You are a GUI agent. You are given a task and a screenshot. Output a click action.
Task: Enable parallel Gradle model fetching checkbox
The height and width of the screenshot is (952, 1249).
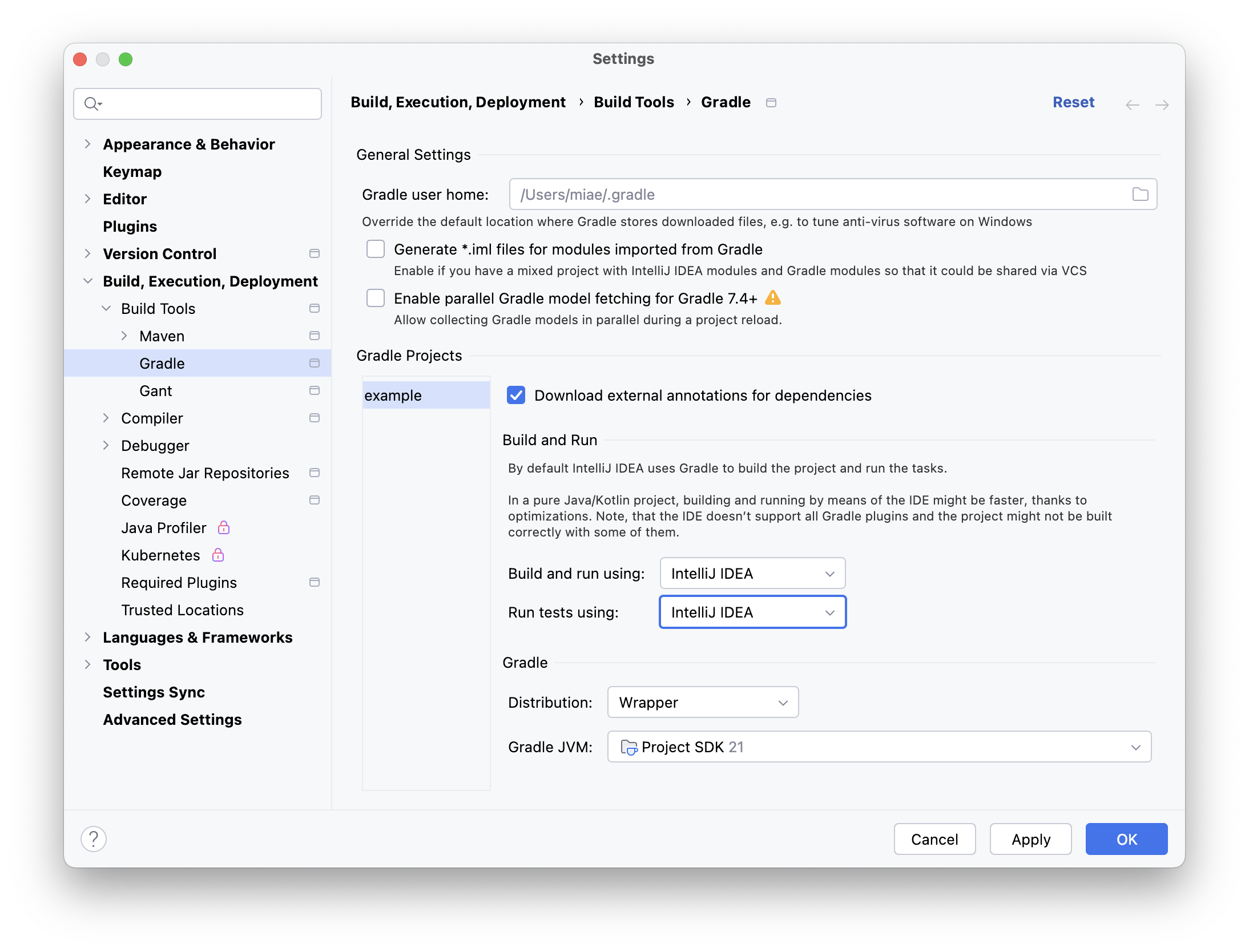click(376, 298)
